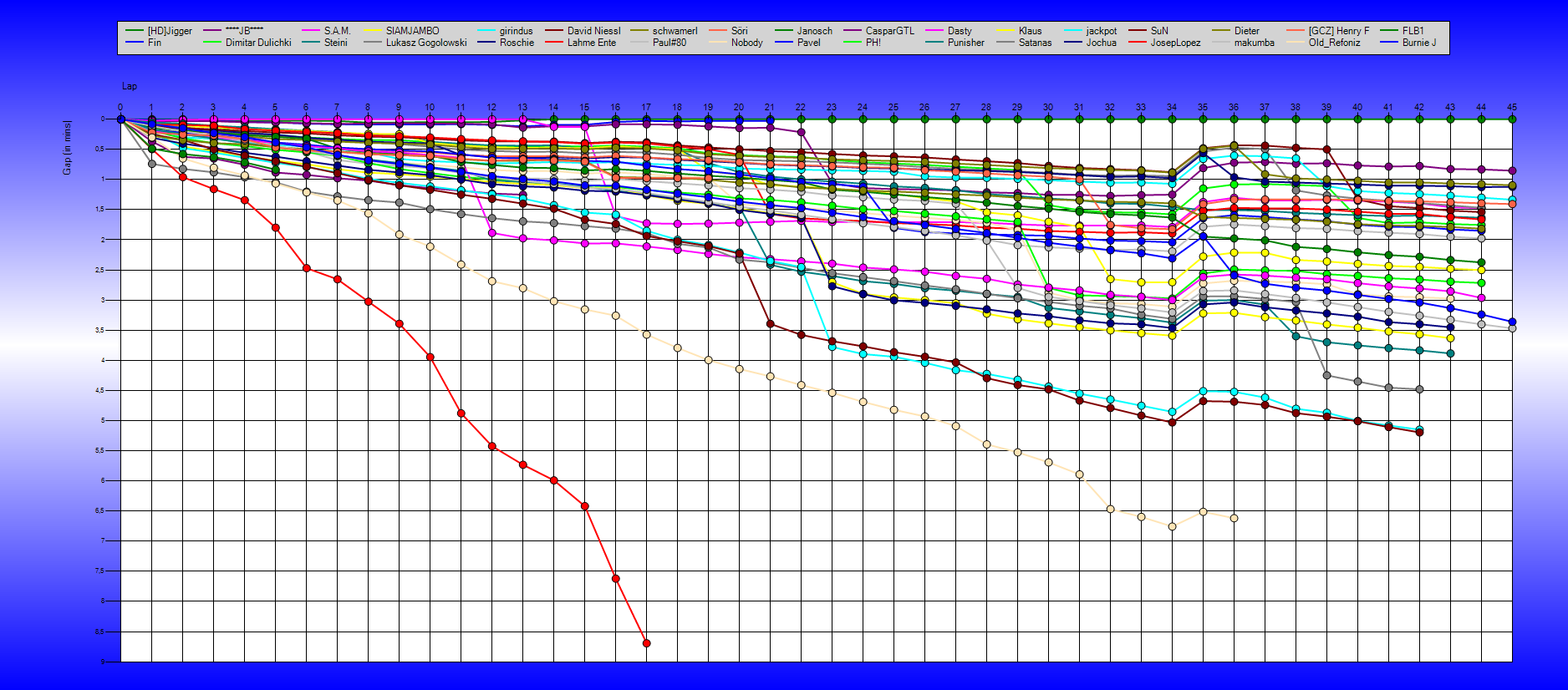The width and height of the screenshot is (1568, 690).
Task: Click the last peach data point at lap 36
Action: [1234, 518]
